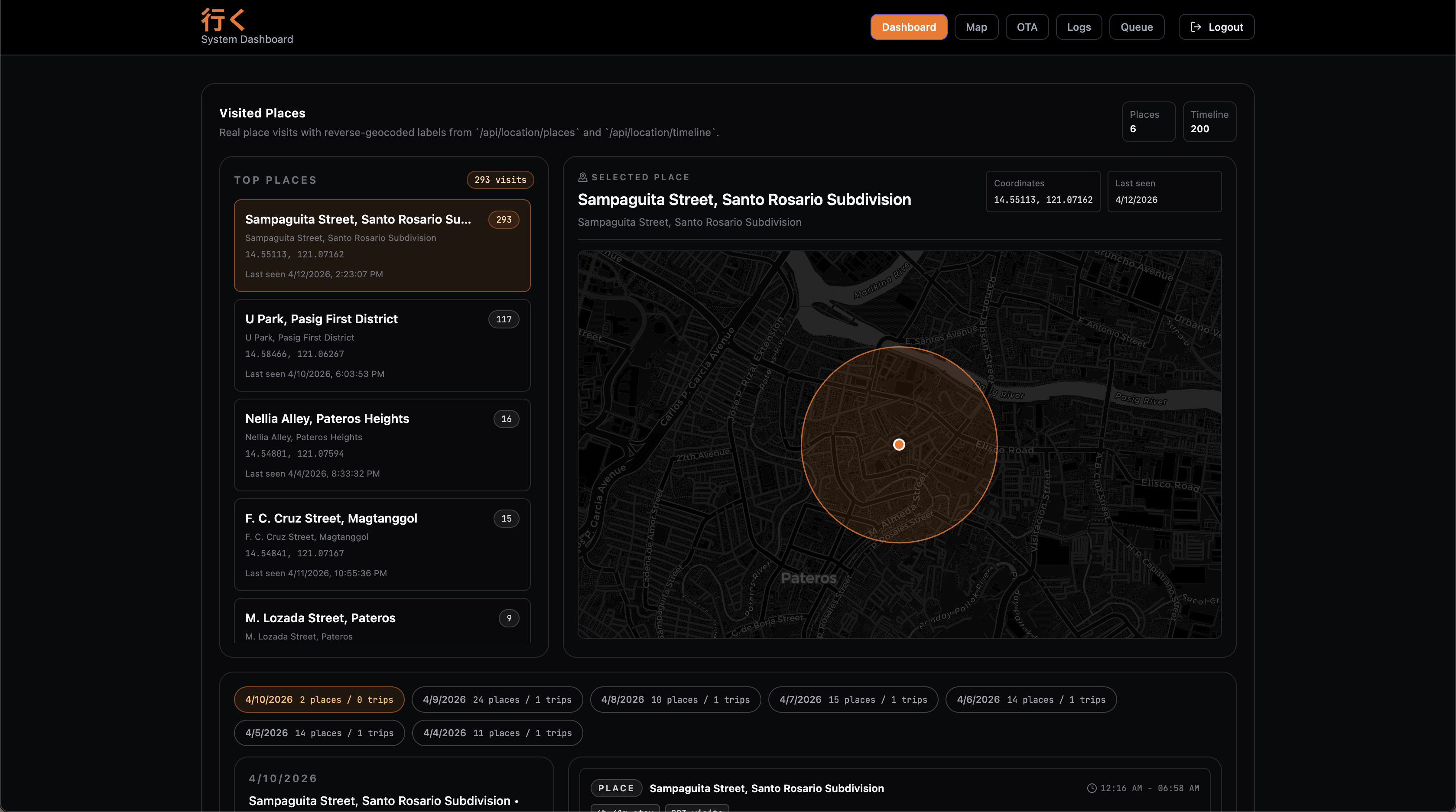
Task: Show the 4/9/2026 timeline with 24 places
Action: tap(497, 699)
